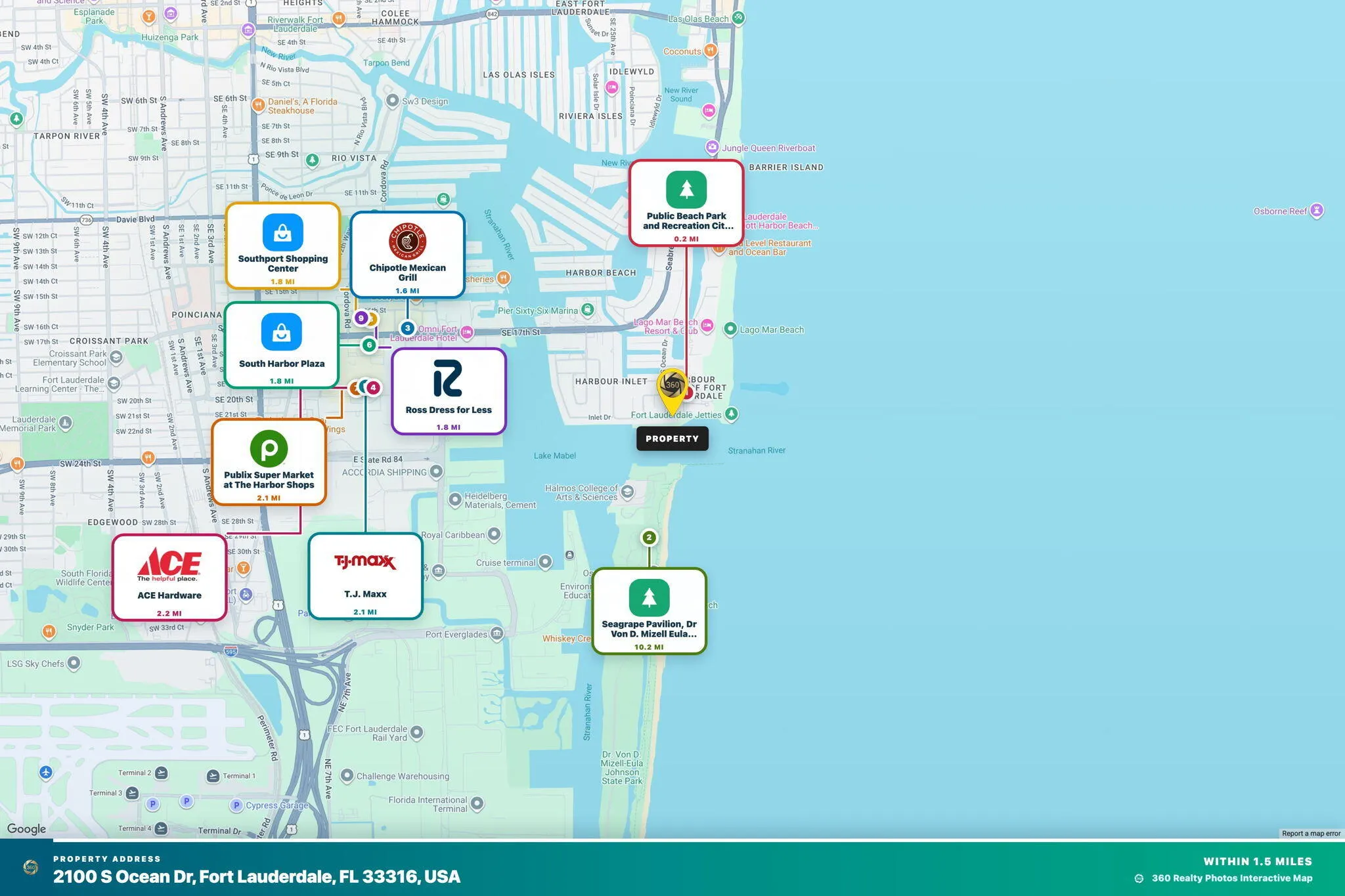Screen dimensions: 1345x896
Task: Click the black PROPERTY label
Action: (x=672, y=438)
